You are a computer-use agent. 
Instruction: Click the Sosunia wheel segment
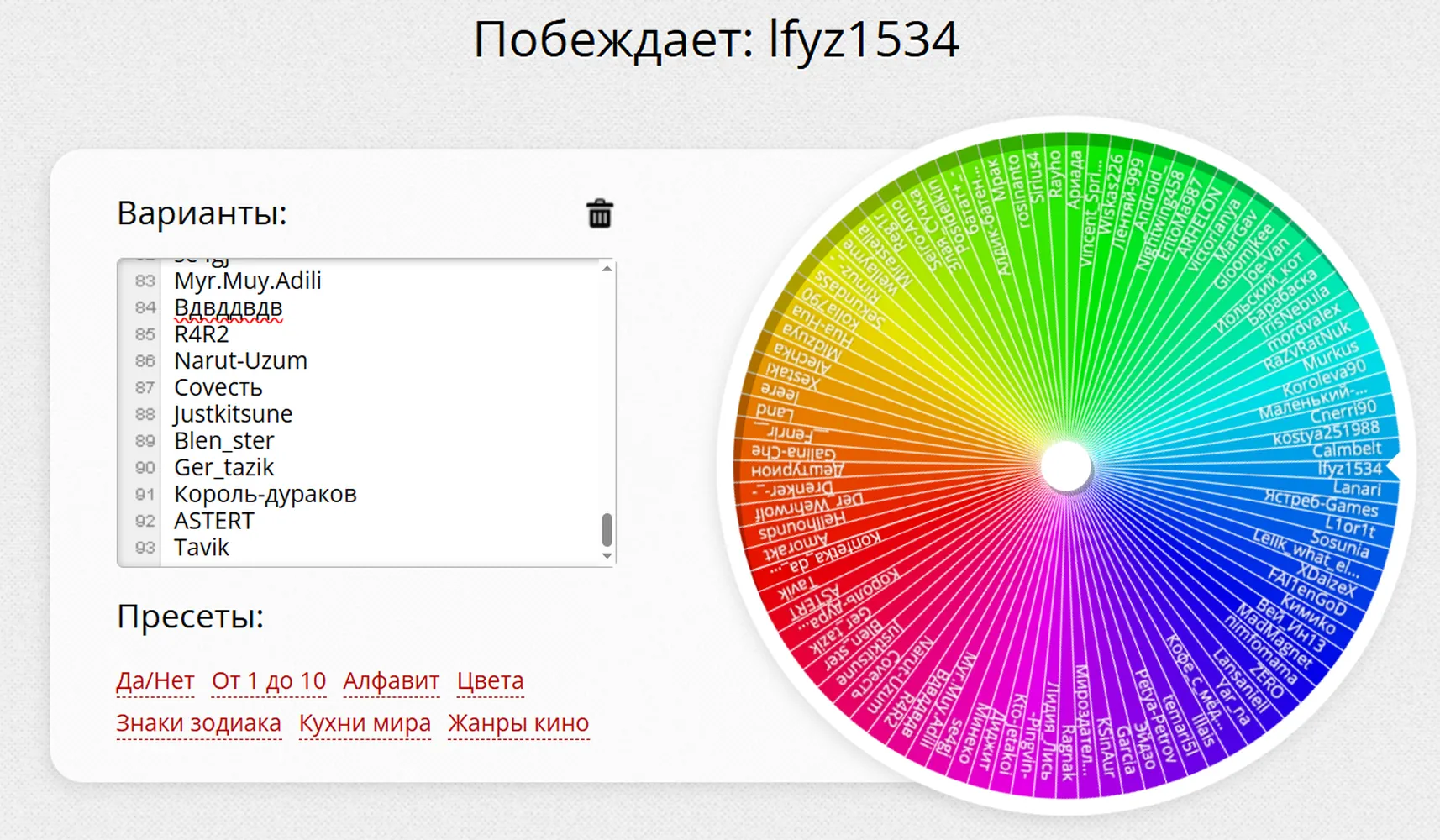pyautogui.click(x=1340, y=546)
